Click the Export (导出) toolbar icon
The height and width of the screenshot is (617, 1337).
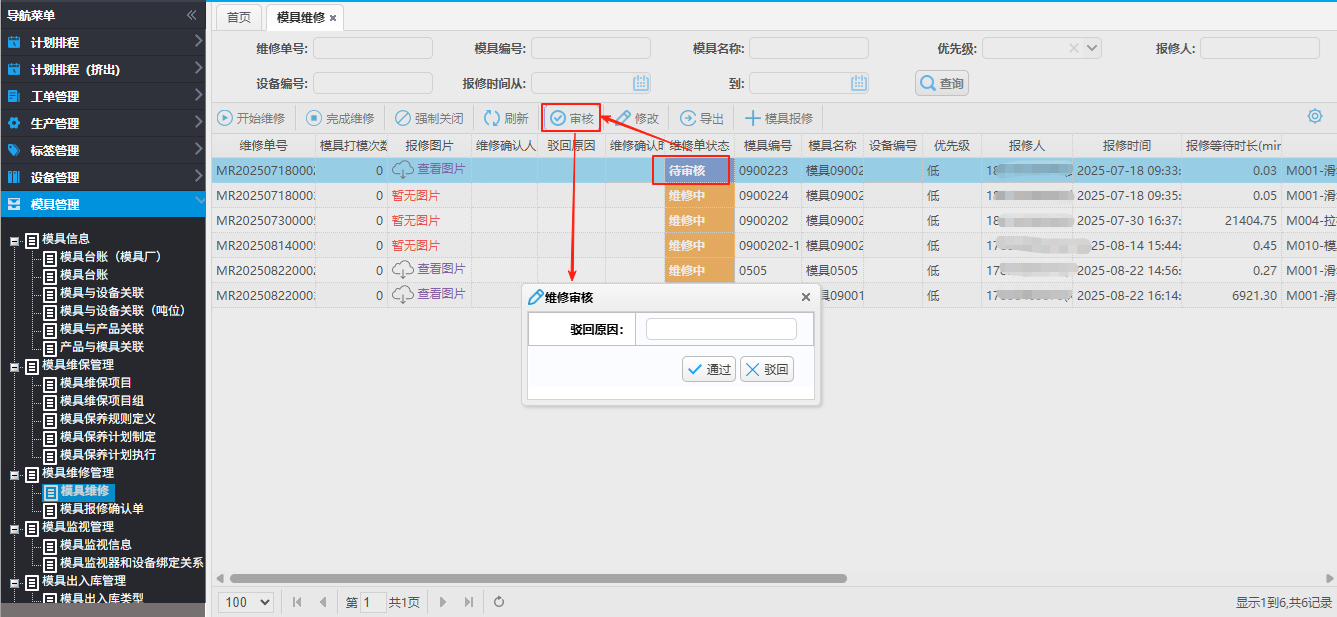pyautogui.click(x=688, y=118)
